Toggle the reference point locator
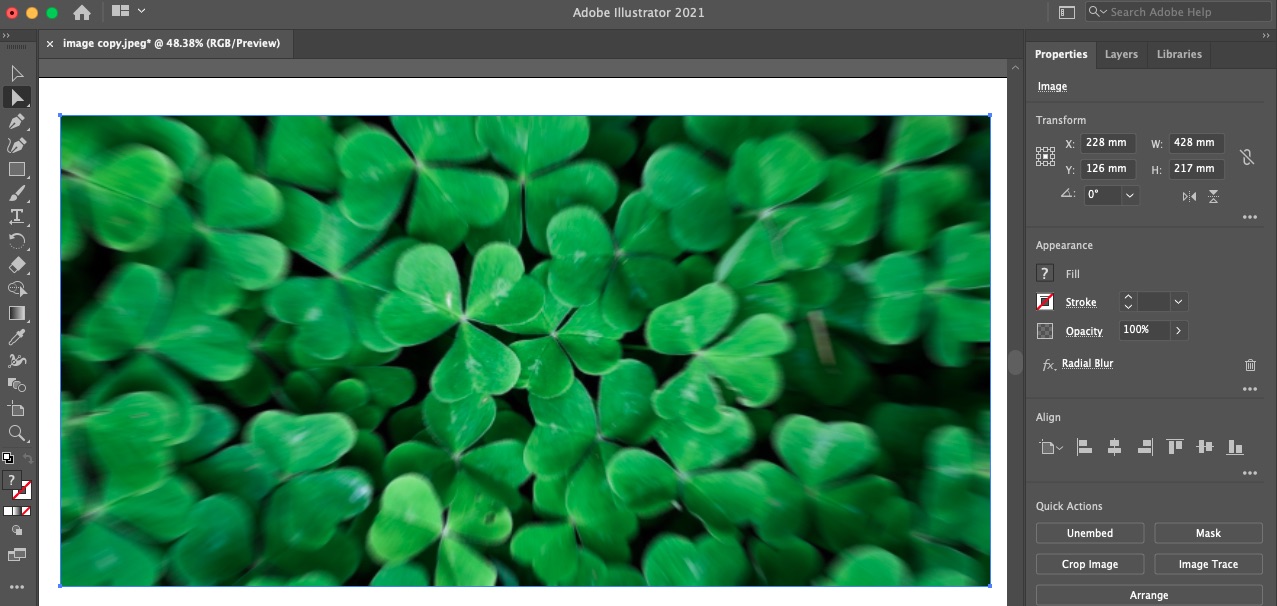1277x606 pixels. pyautogui.click(x=1046, y=156)
